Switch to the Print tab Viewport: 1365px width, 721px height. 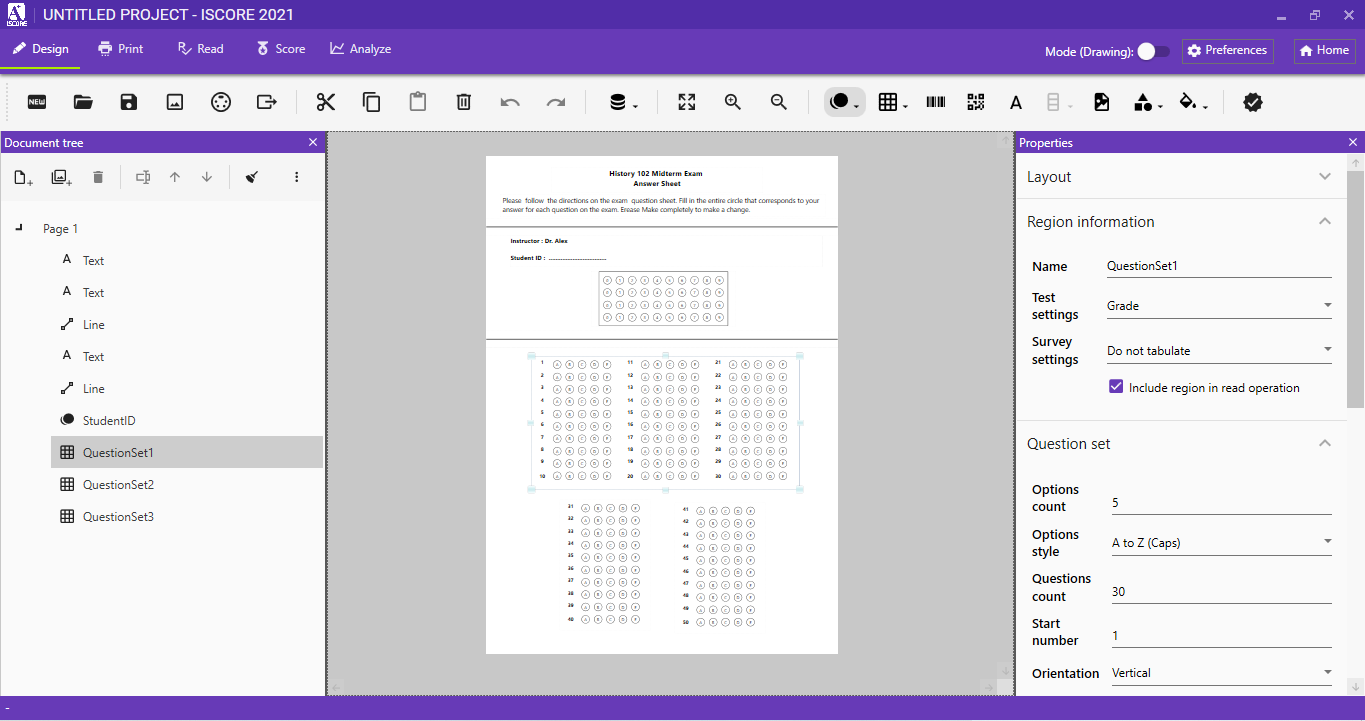pyautogui.click(x=121, y=49)
